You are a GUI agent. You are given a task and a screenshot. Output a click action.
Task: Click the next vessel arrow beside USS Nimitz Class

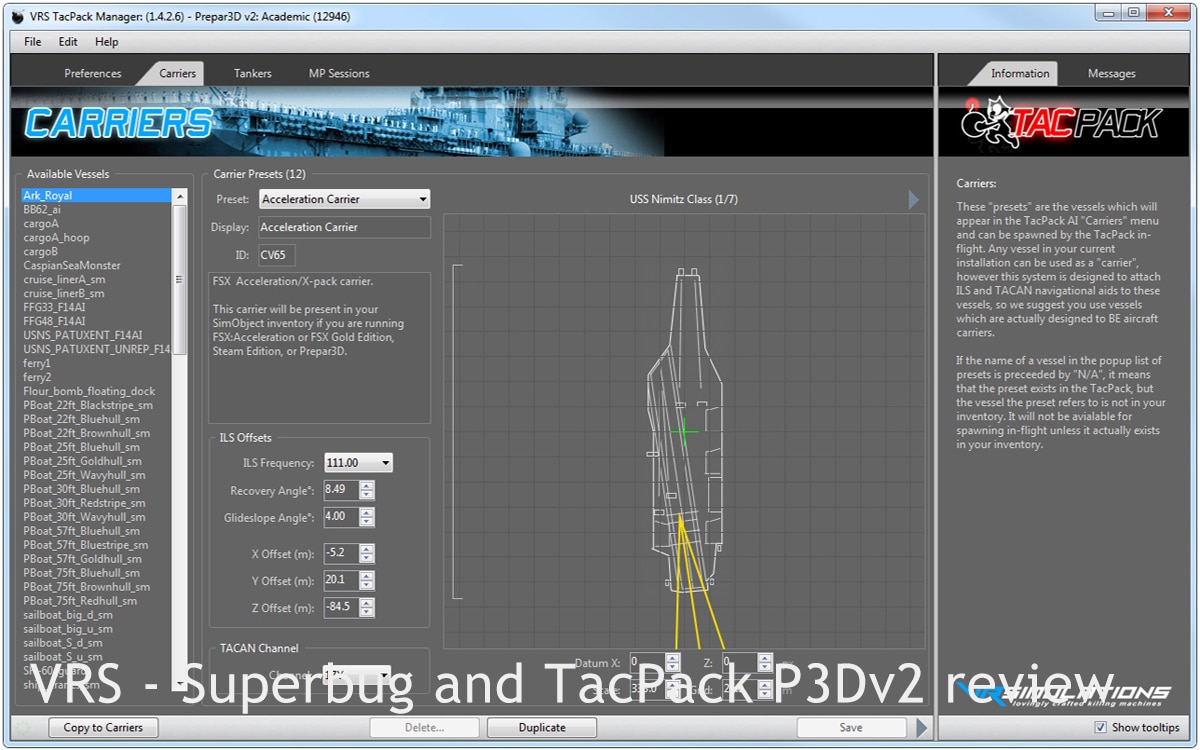913,200
